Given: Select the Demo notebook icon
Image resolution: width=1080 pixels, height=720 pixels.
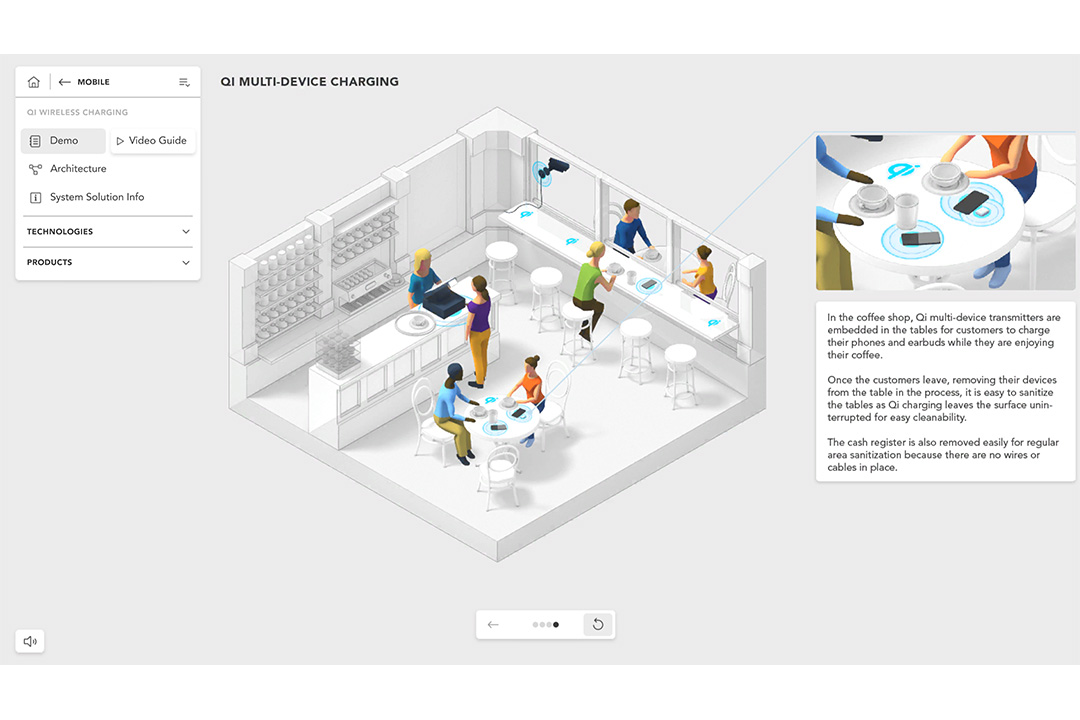Looking at the screenshot, I should point(35,140).
